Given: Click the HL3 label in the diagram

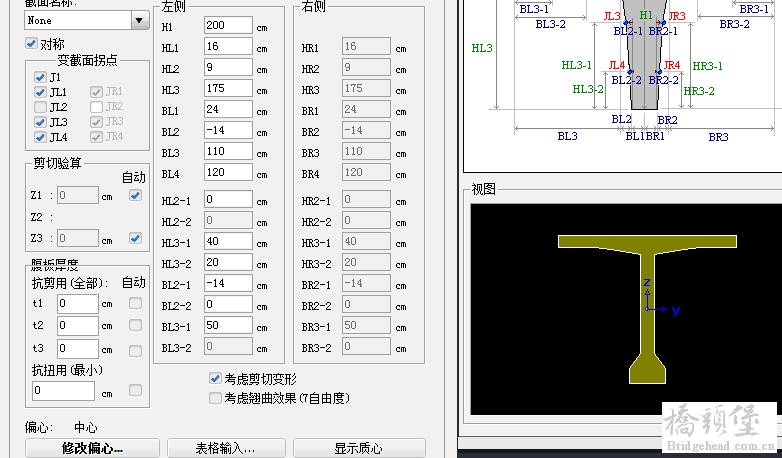Looking at the screenshot, I should pyautogui.click(x=482, y=48).
